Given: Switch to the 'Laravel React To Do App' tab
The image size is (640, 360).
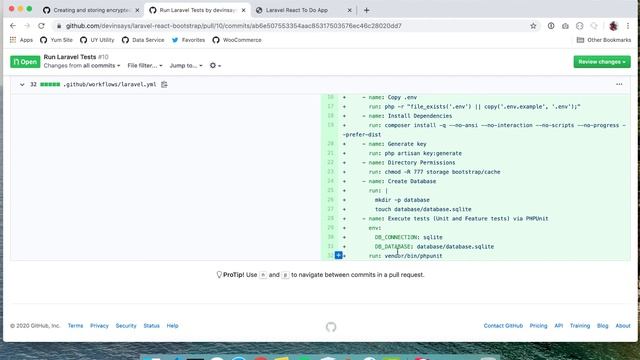Looking at the screenshot, I should 304,10.
